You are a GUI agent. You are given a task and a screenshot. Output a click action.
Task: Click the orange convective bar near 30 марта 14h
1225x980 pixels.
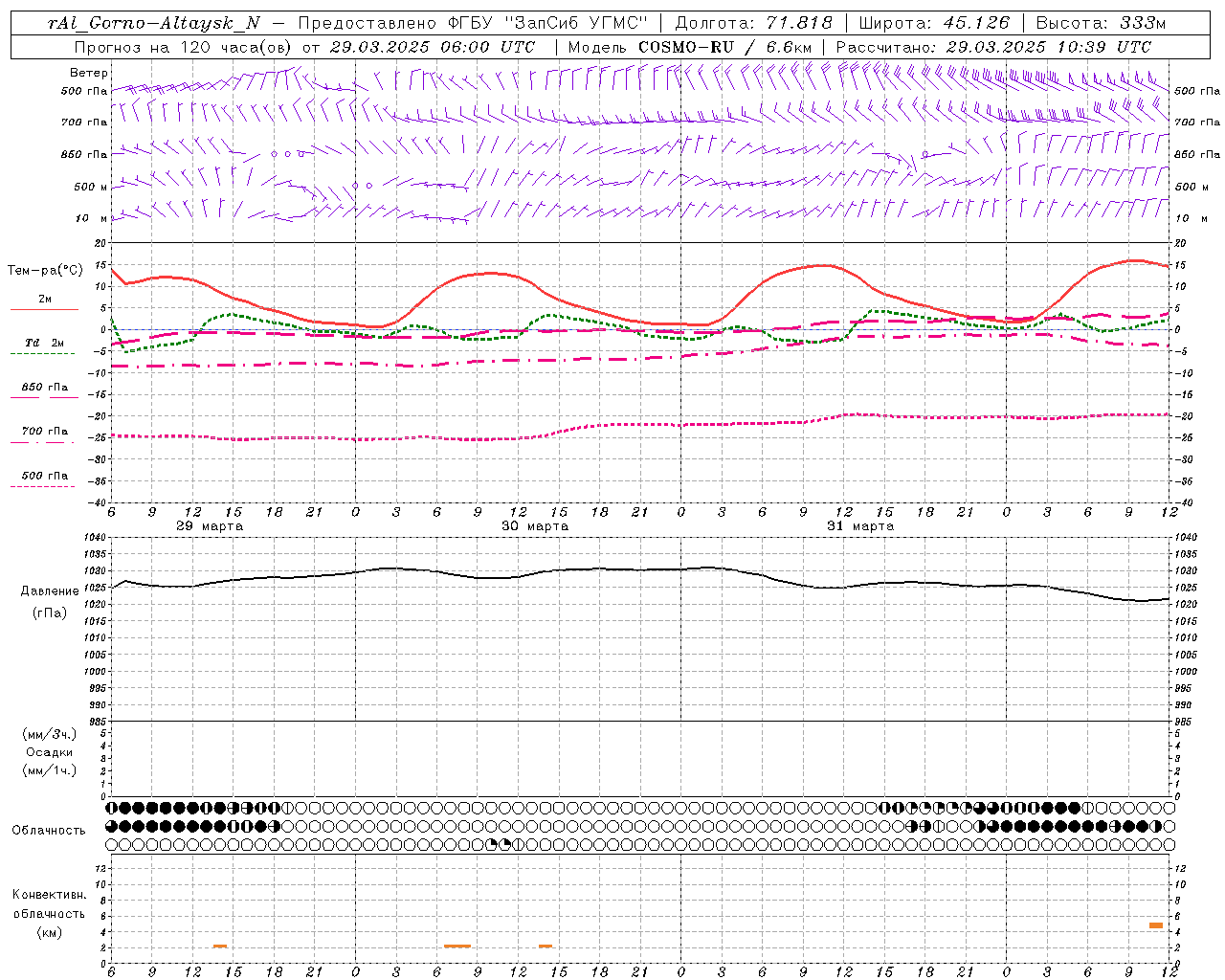tap(546, 947)
